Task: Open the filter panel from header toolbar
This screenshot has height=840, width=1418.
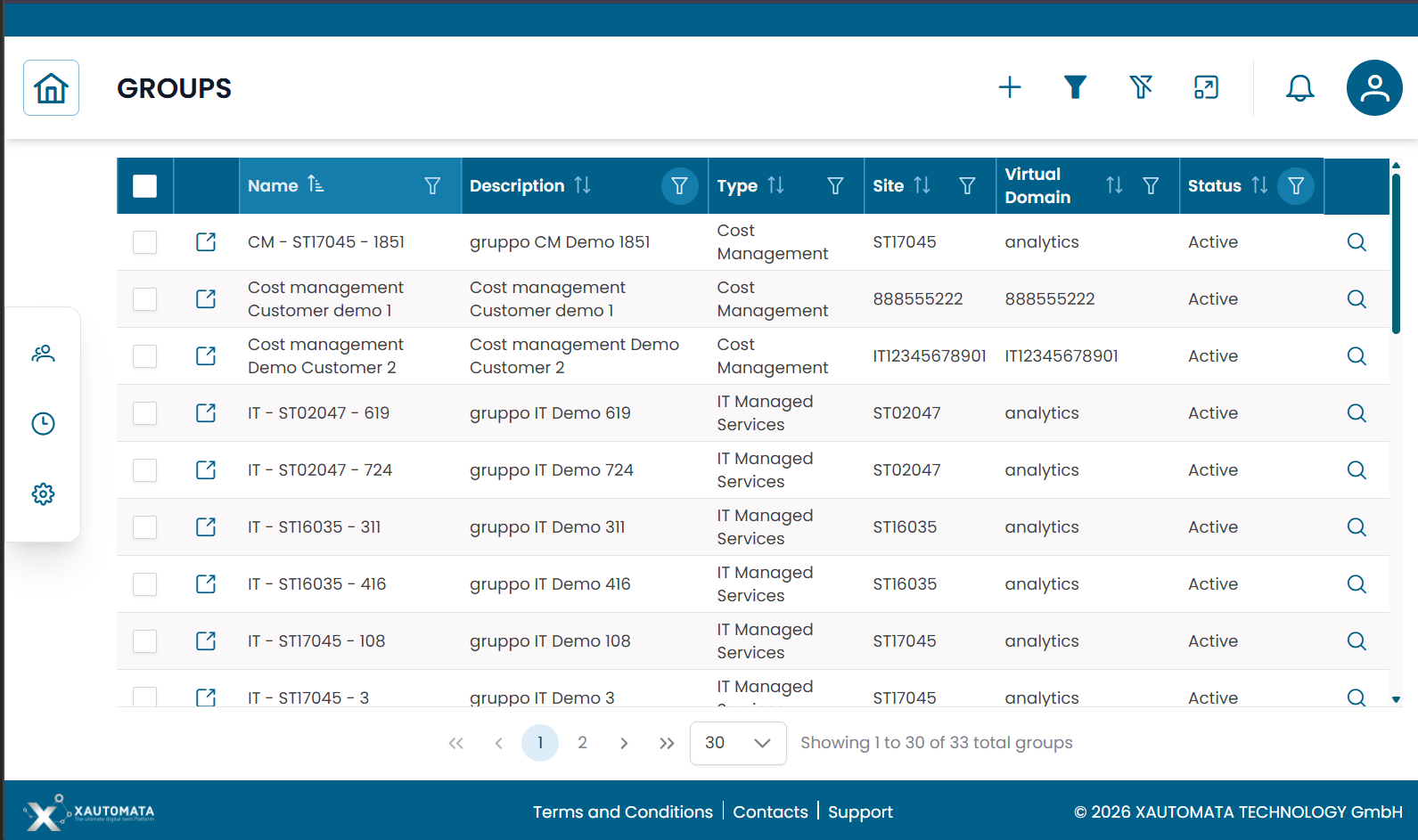Action: (x=1075, y=87)
